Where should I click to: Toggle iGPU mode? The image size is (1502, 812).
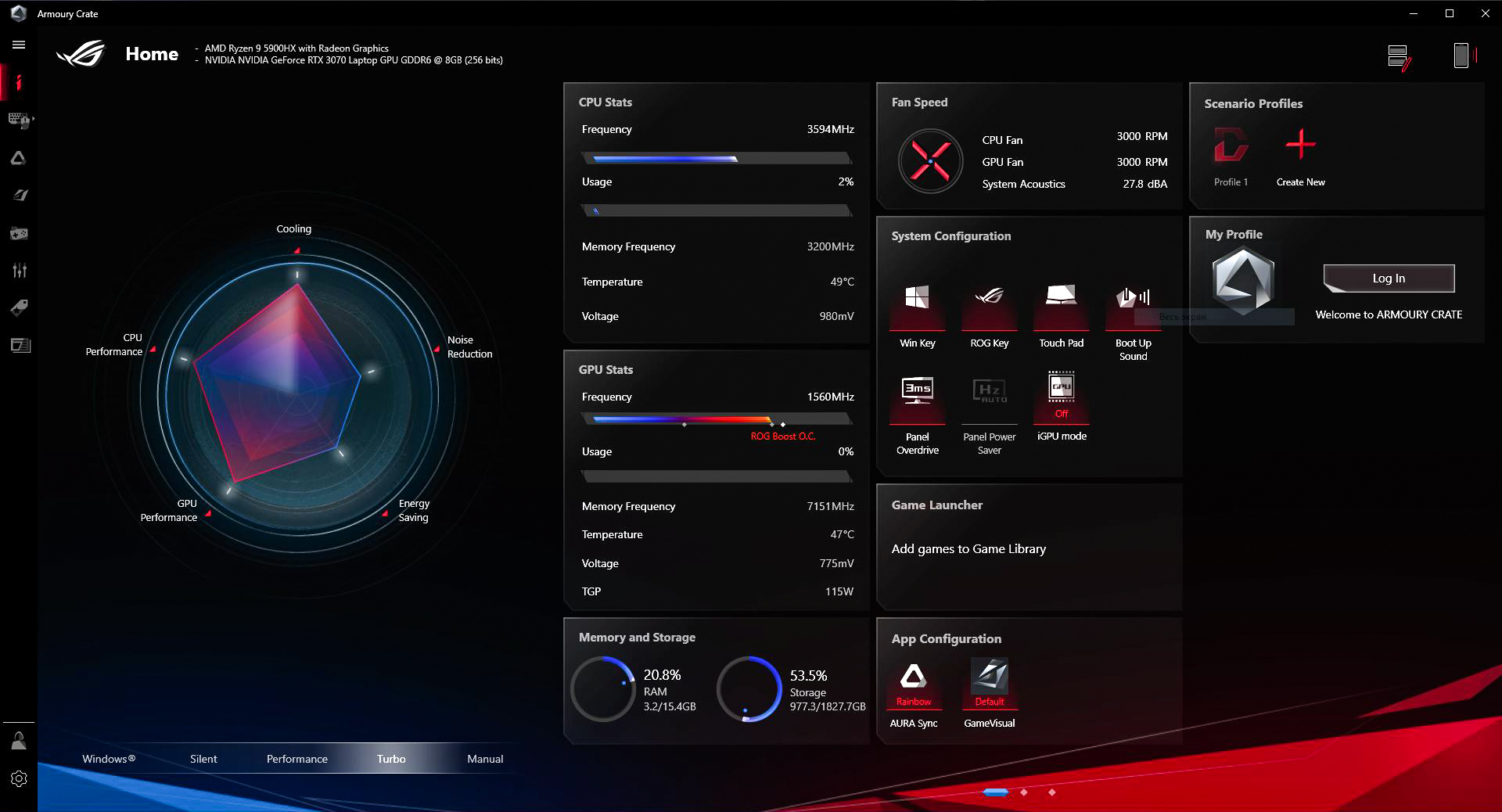[1062, 407]
